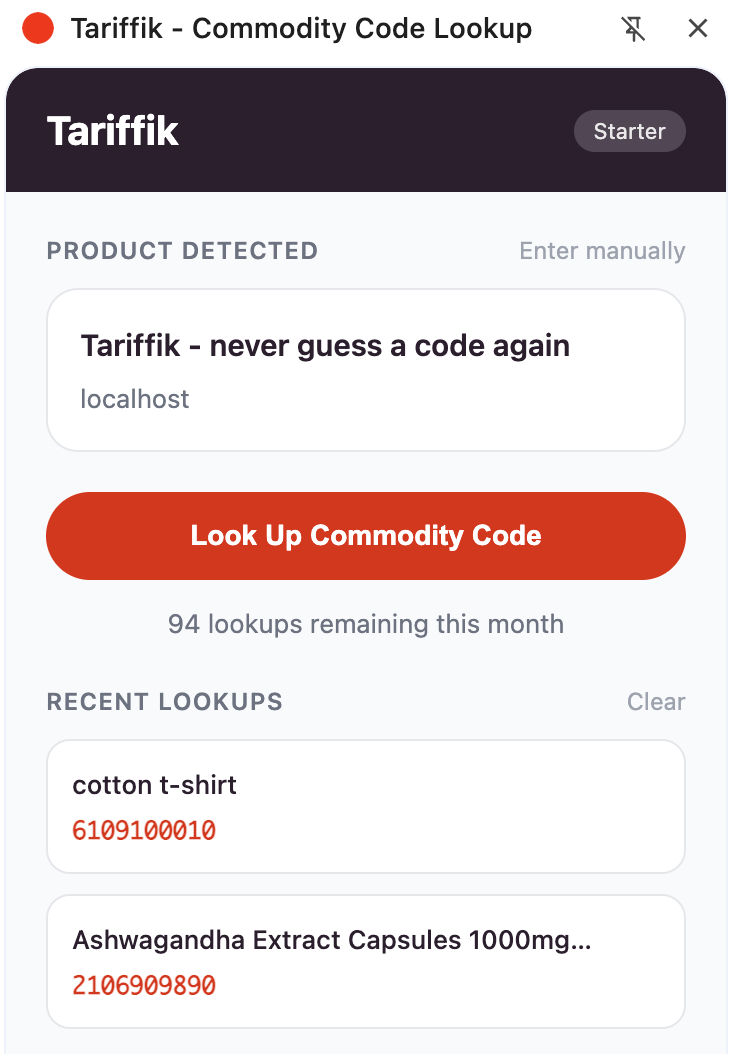Select the Ashwagandha Extract Capsules lookup

tap(366, 961)
